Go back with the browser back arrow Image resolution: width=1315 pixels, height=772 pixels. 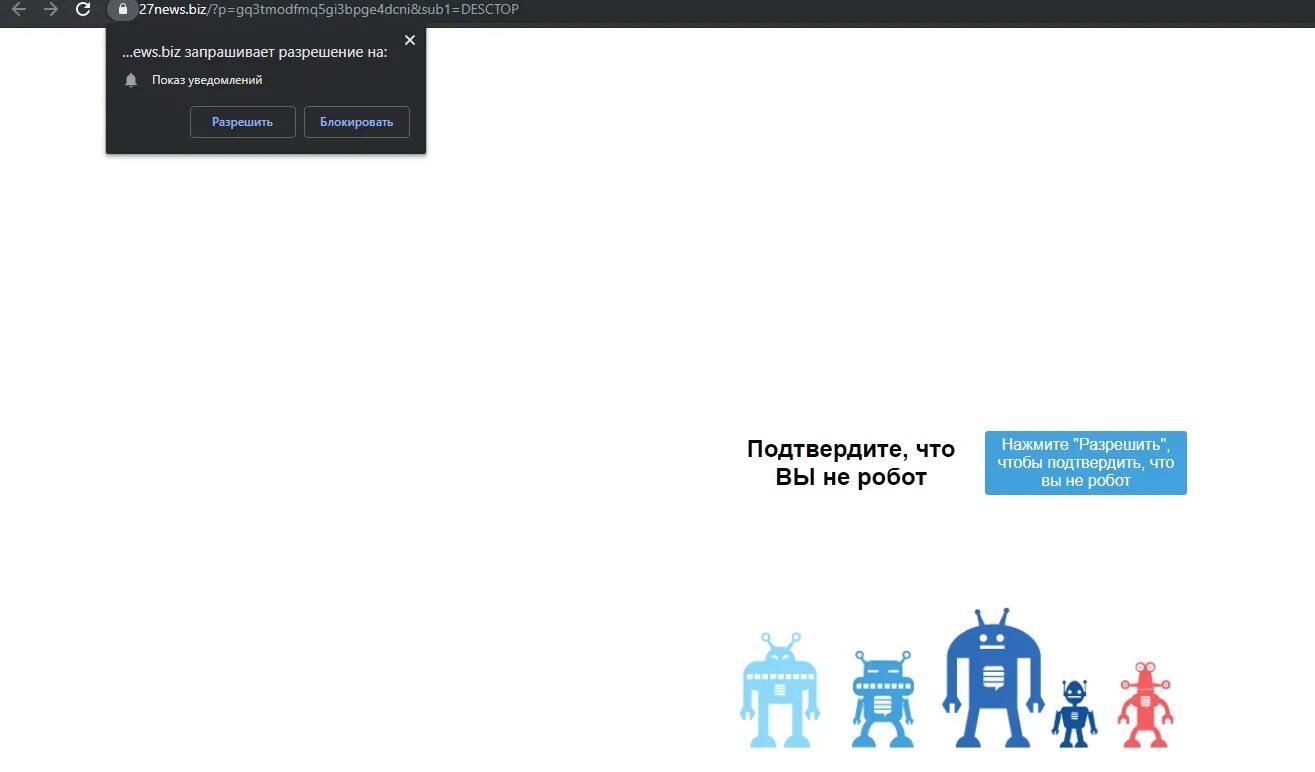[18, 9]
